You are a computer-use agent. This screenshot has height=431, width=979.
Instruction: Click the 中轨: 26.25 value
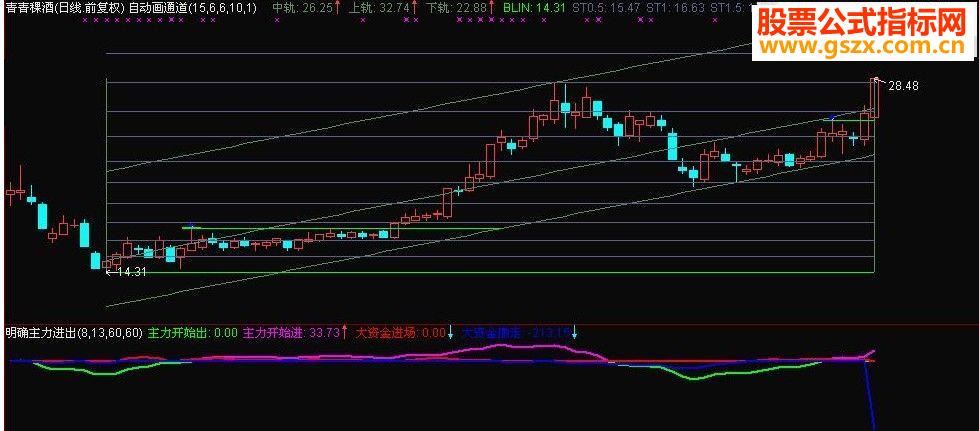click(x=303, y=8)
